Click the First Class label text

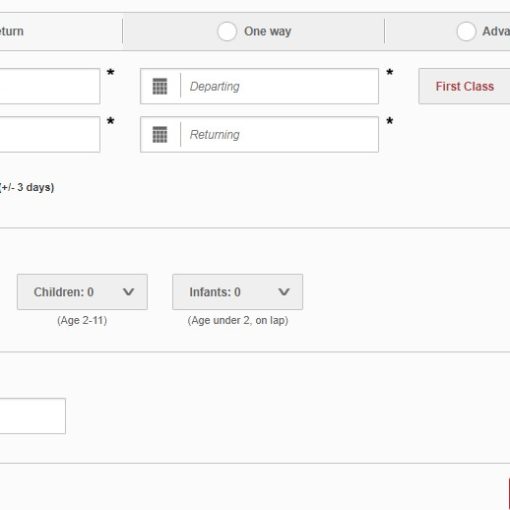point(465,86)
